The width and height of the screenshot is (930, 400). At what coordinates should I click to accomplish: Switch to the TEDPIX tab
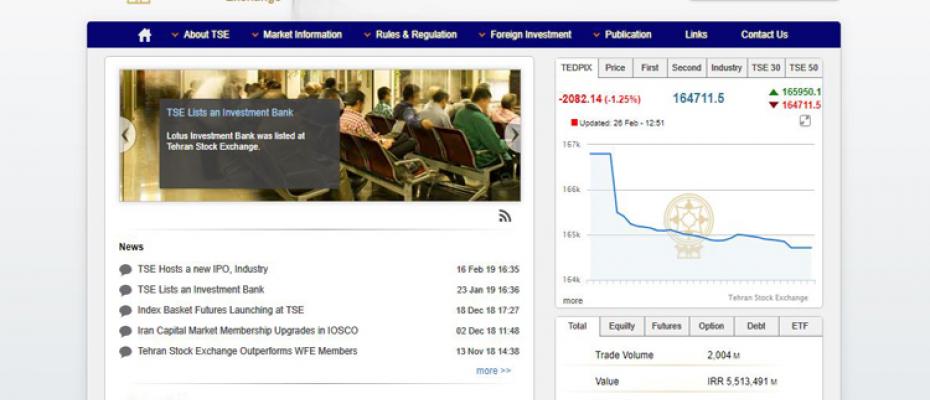click(577, 68)
